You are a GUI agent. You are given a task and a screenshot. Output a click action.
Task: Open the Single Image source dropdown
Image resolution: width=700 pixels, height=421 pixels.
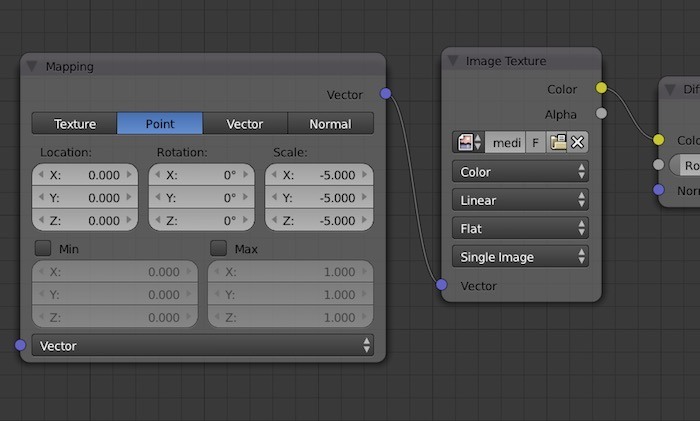pos(520,257)
